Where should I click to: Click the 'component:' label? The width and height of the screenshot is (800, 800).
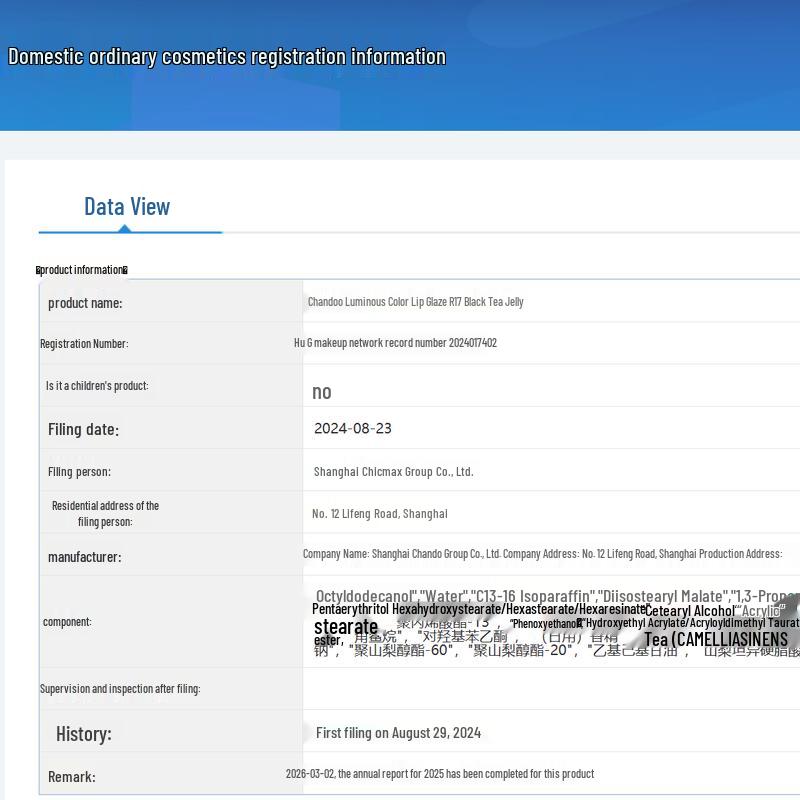[67, 622]
